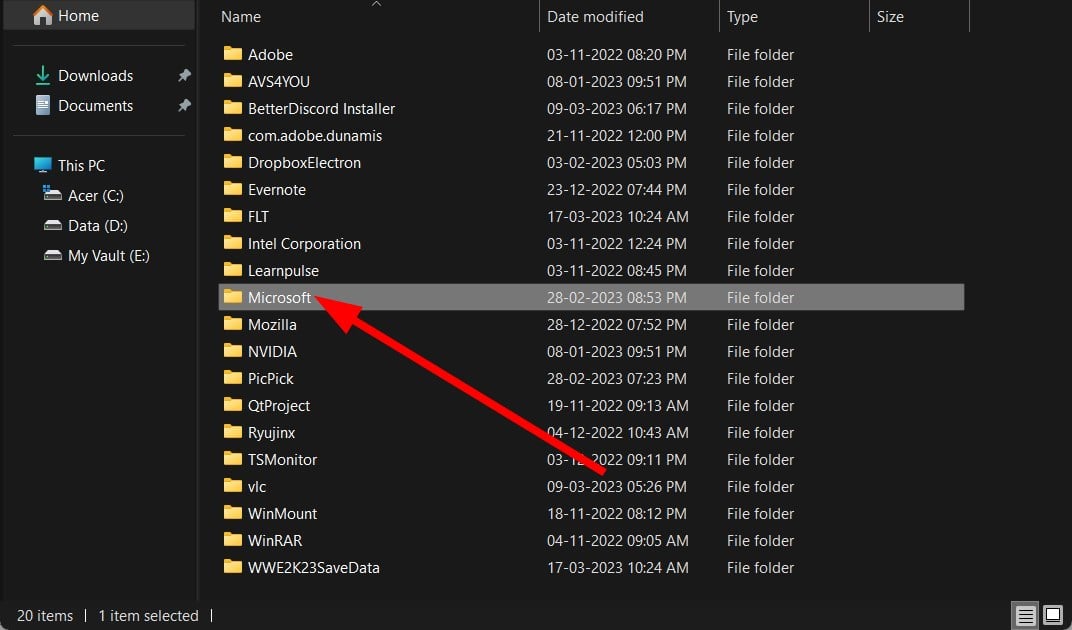Select the Evernote folder name

[276, 190]
